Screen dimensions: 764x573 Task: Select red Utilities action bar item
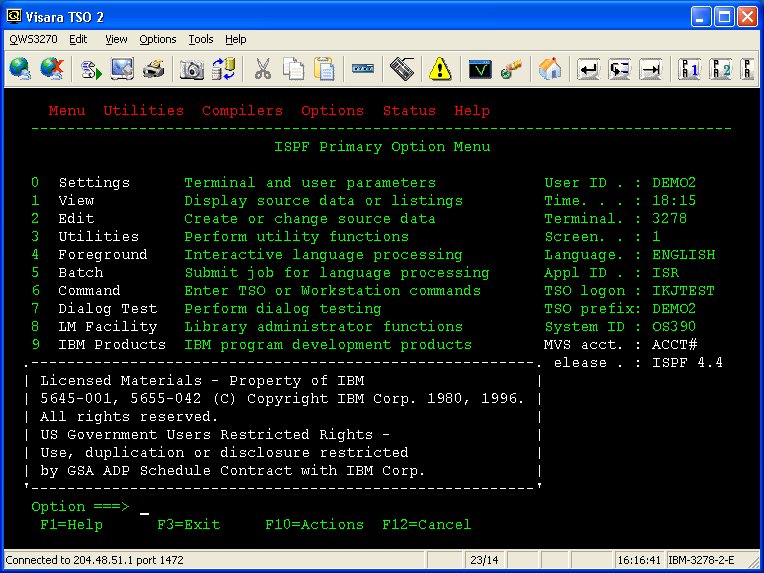coord(143,111)
